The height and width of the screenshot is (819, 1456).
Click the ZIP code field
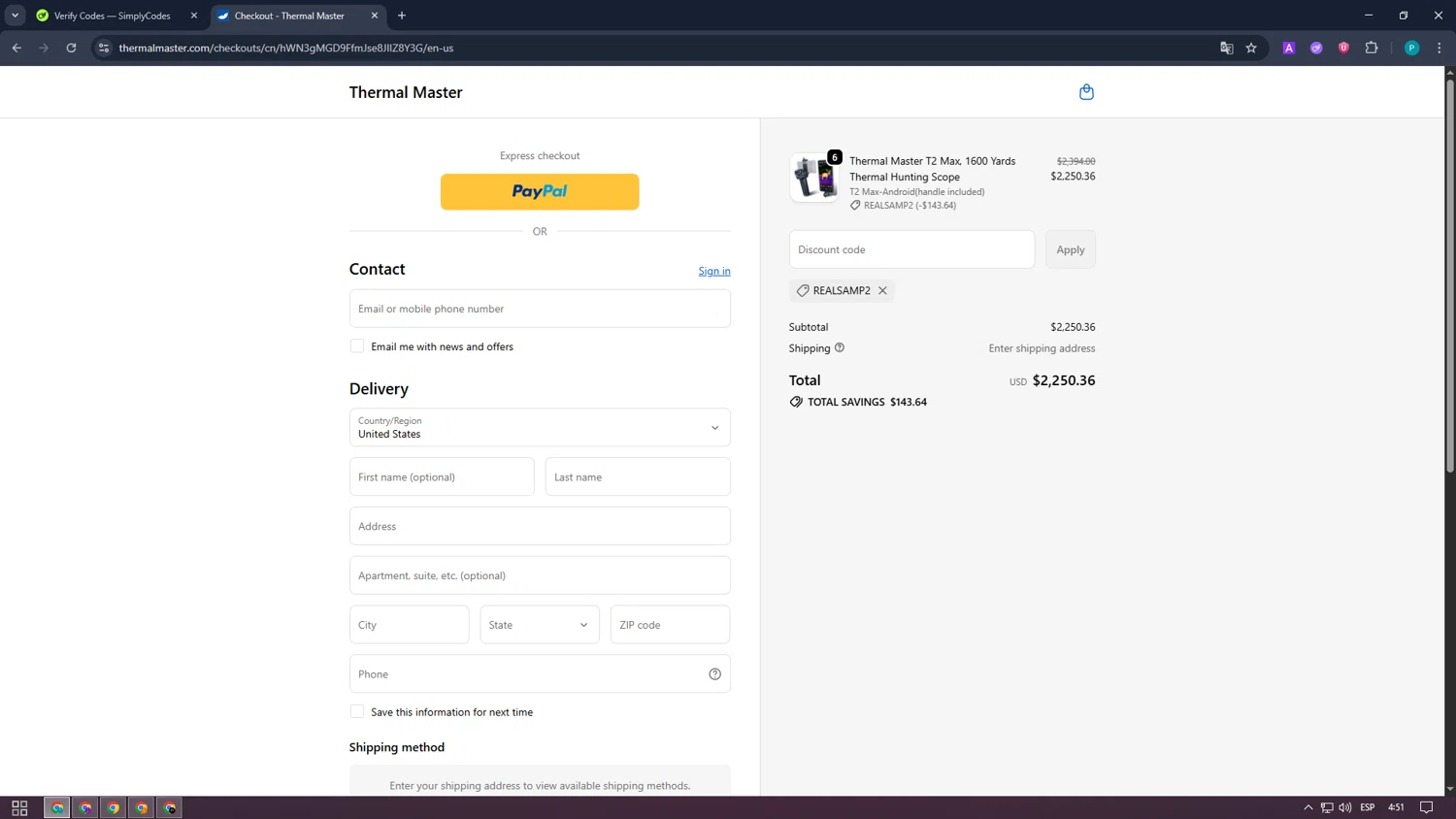click(x=671, y=625)
